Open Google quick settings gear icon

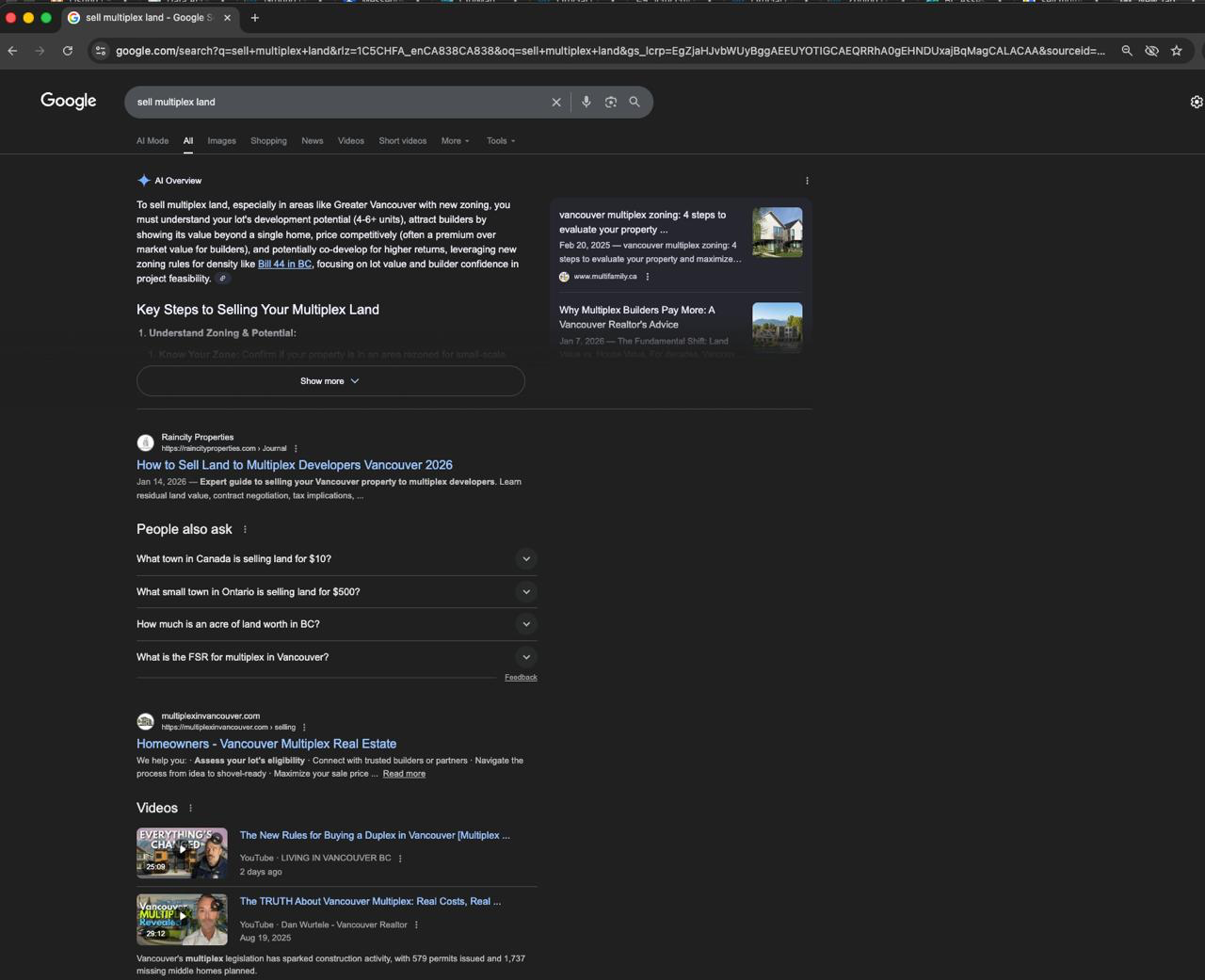(x=1197, y=102)
